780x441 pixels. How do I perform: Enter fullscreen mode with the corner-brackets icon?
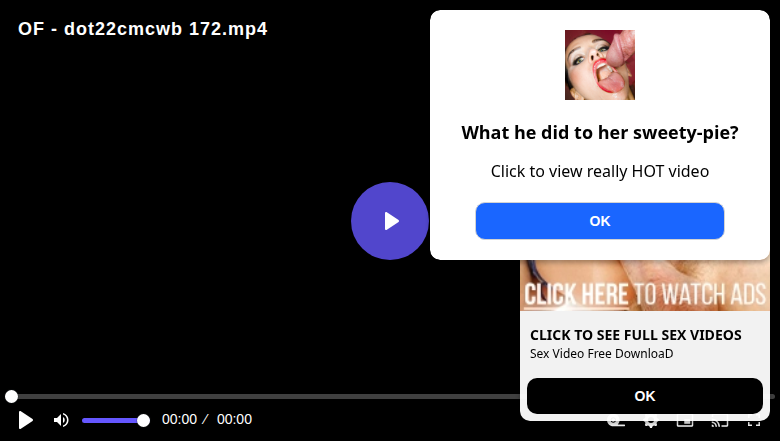pos(754,423)
